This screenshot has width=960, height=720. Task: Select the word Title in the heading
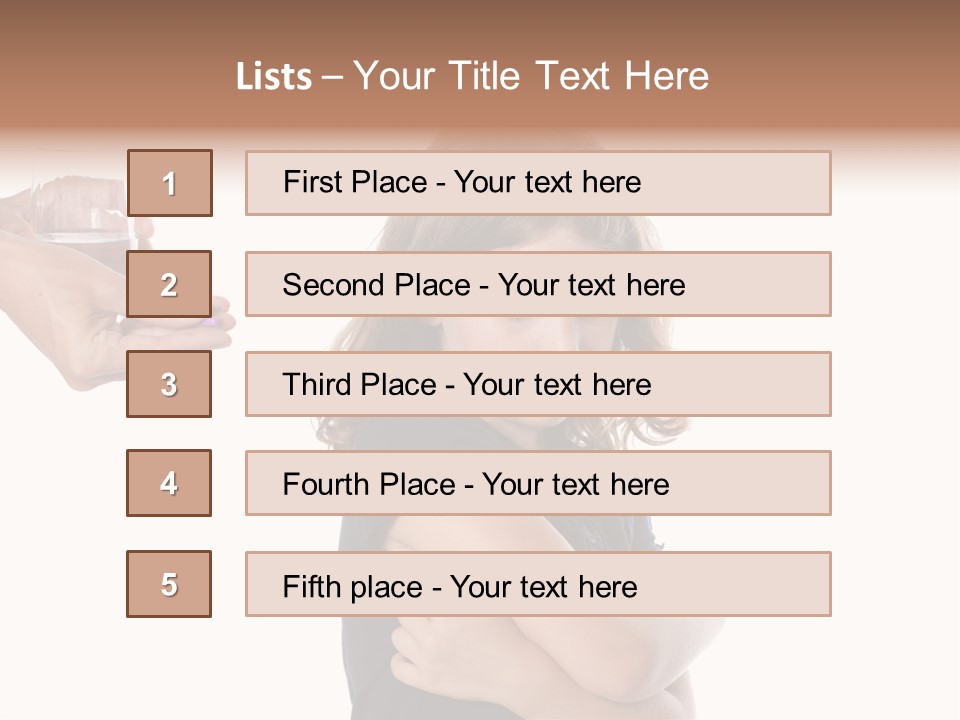484,77
